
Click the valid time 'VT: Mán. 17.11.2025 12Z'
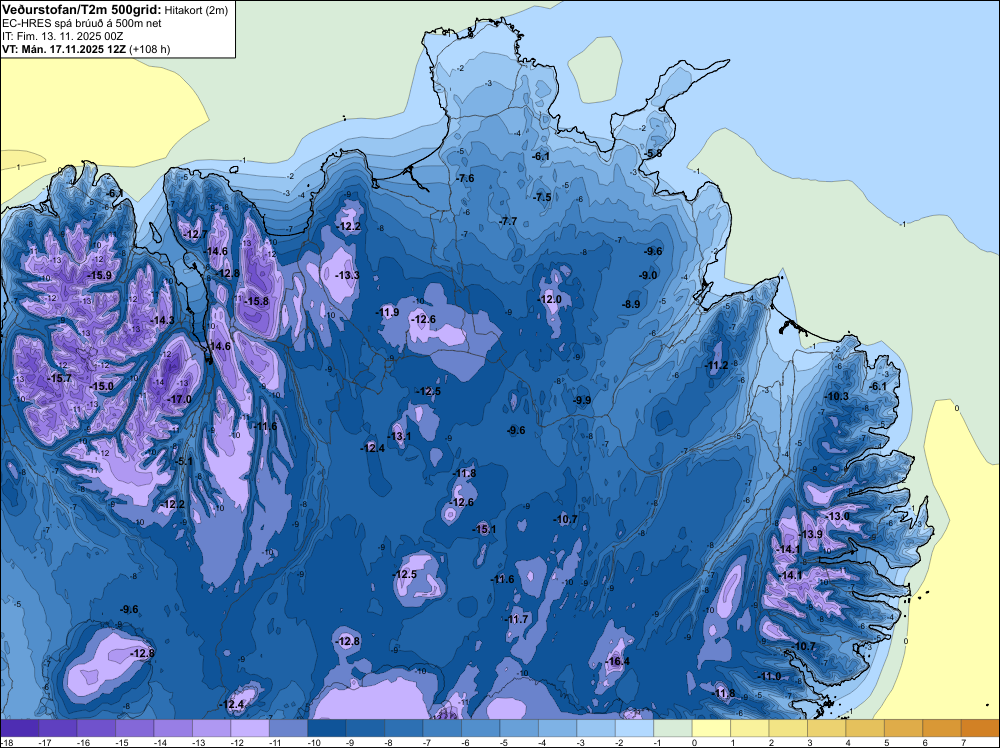coord(64,49)
